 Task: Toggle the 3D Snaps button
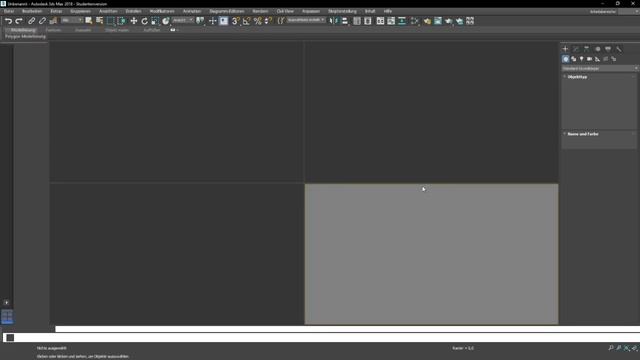[x=236, y=21]
